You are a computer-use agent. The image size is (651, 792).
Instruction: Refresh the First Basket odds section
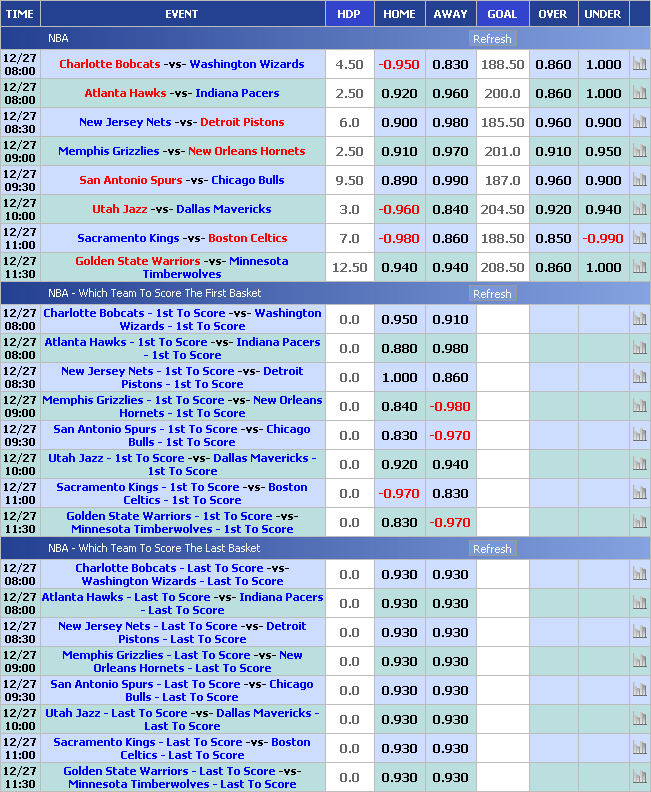492,294
